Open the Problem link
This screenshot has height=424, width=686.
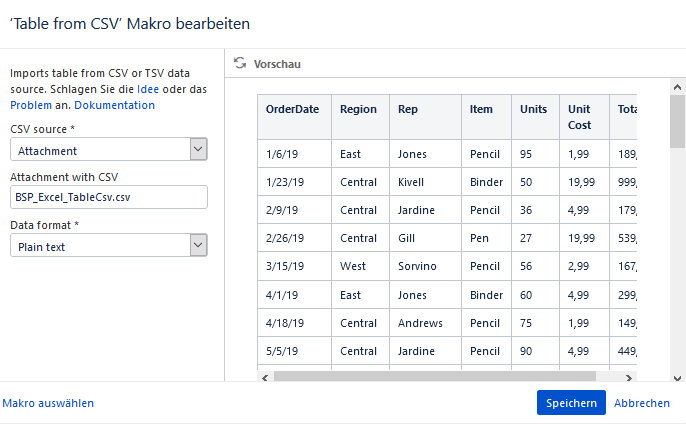(31, 105)
